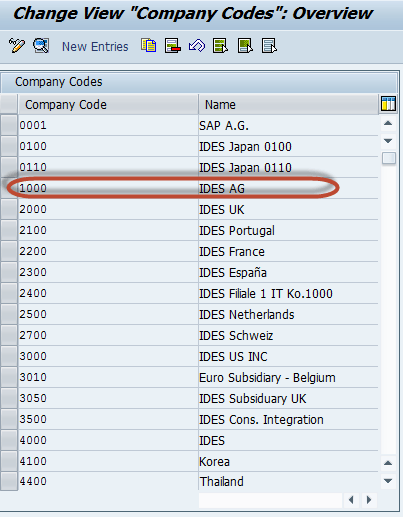Click the Undo Change arrow icon

(x=197, y=46)
